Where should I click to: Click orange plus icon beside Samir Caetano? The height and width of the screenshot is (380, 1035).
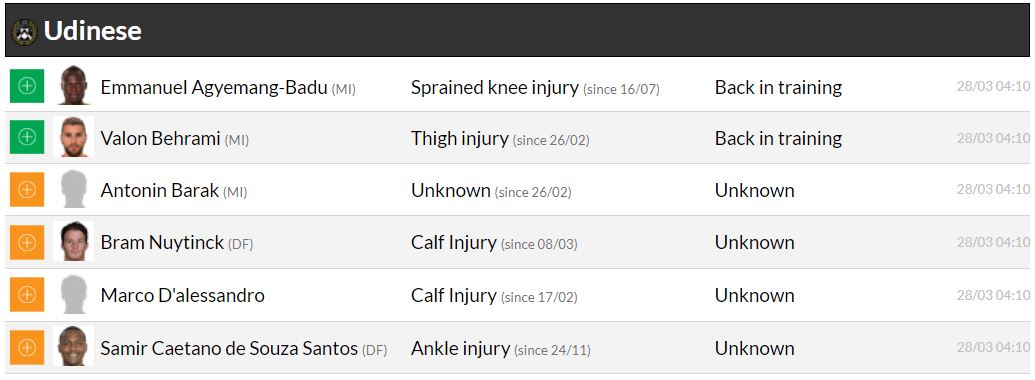pos(26,348)
